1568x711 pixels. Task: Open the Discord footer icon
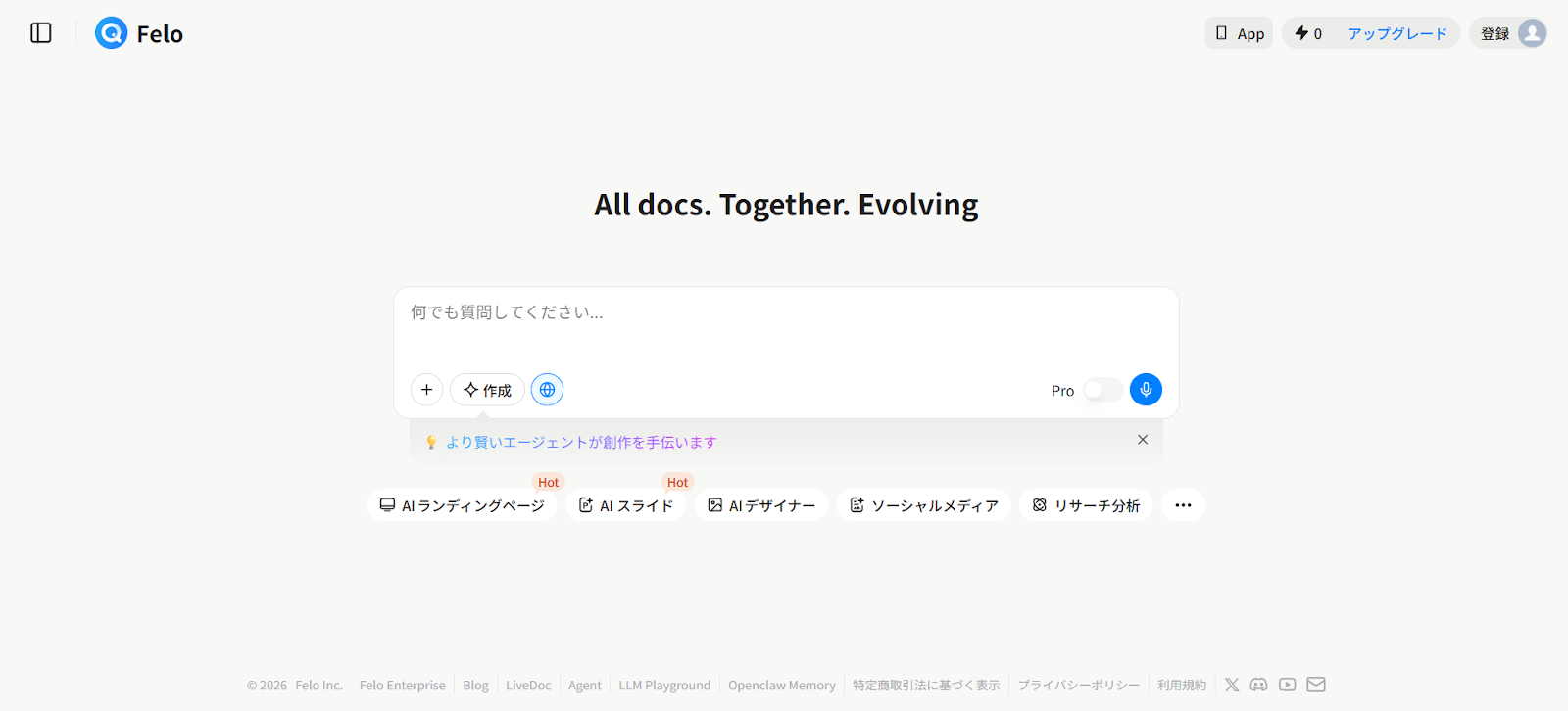pos(1259,685)
